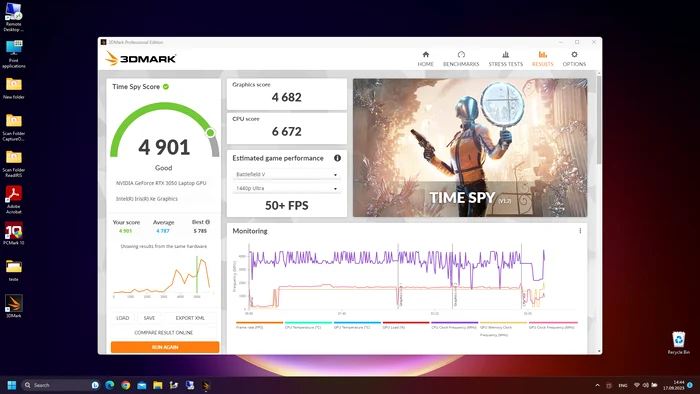700x394 pixels.
Task: Click the Save result button
Action: click(149, 318)
